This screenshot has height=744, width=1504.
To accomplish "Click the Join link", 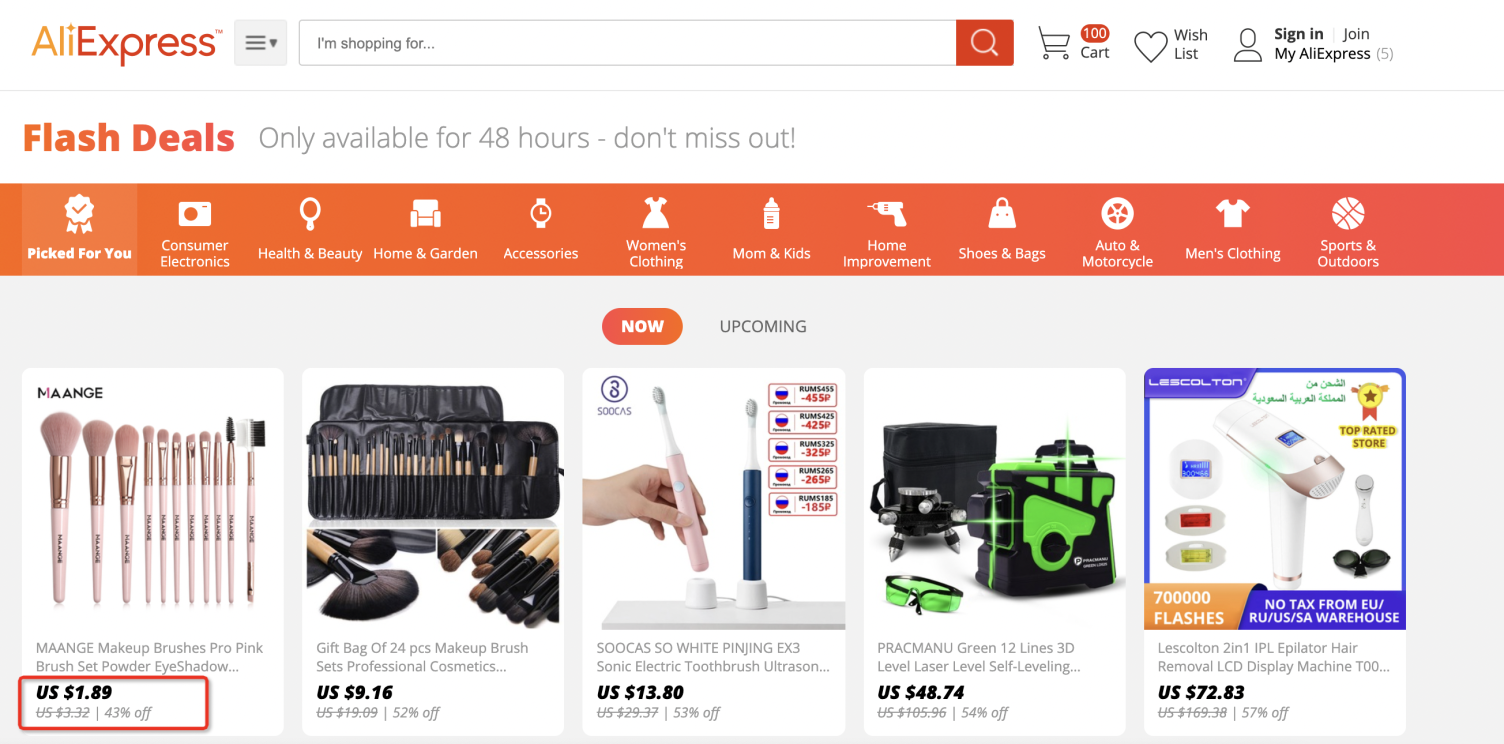I will [1356, 34].
